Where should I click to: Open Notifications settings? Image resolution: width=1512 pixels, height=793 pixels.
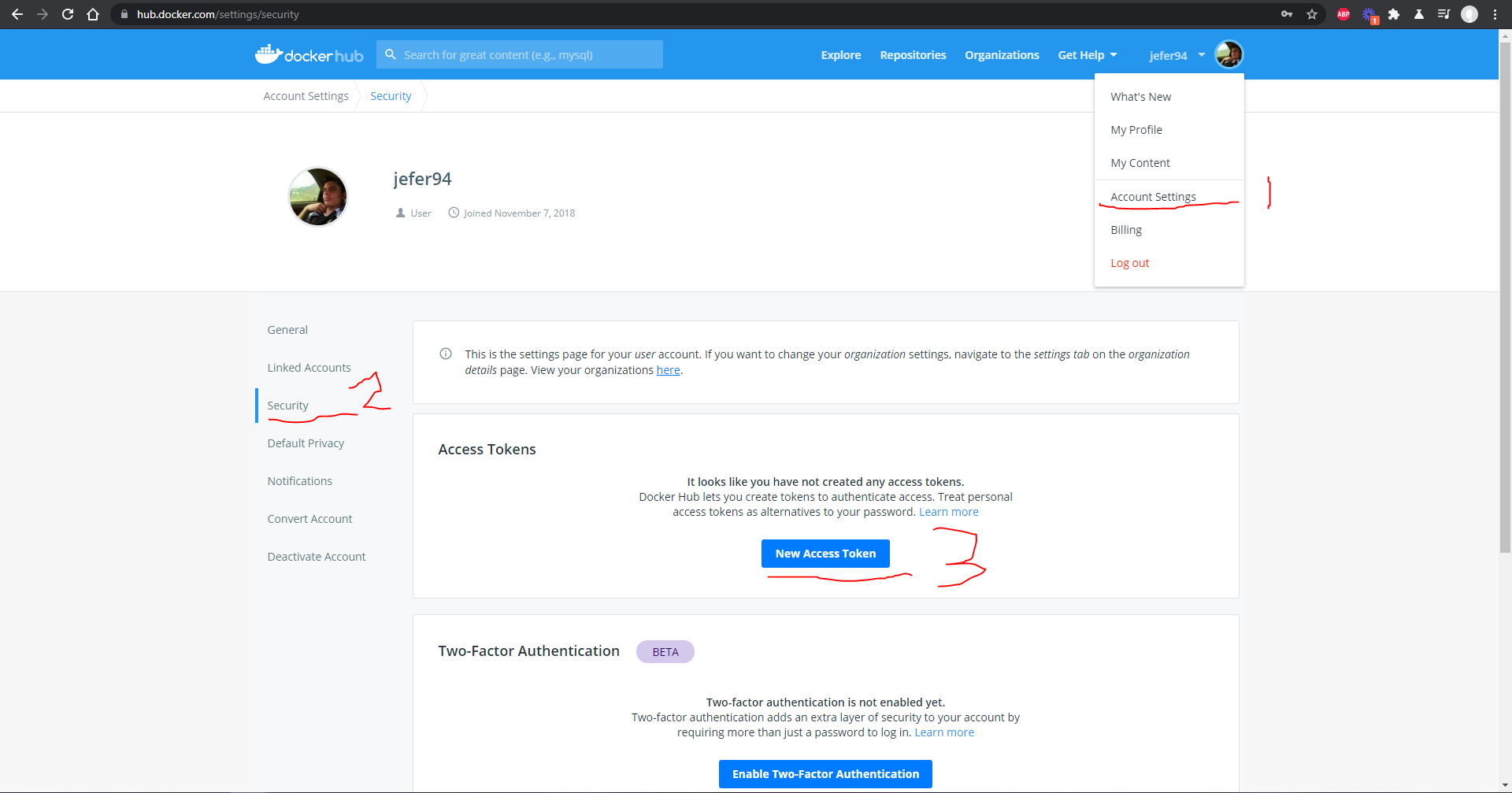[x=299, y=481]
